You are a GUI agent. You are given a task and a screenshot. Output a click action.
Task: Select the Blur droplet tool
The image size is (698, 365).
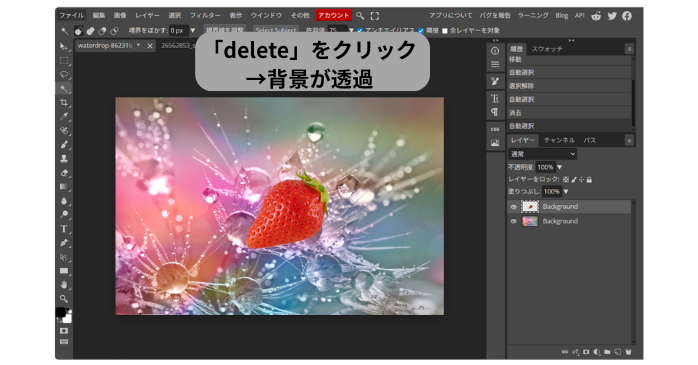[64, 201]
